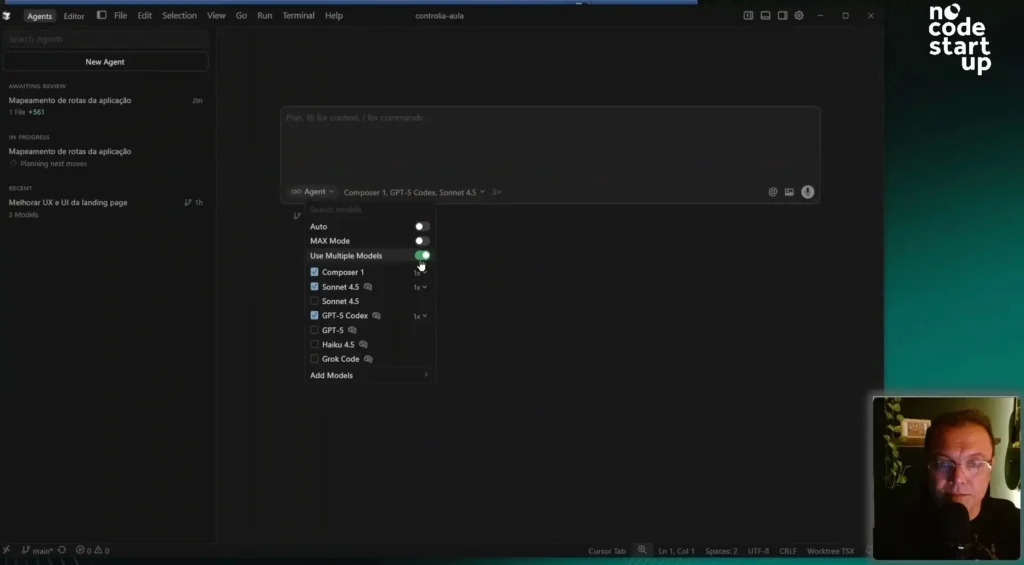Open settings via the gear icon
The height and width of the screenshot is (565, 1024).
(x=799, y=16)
